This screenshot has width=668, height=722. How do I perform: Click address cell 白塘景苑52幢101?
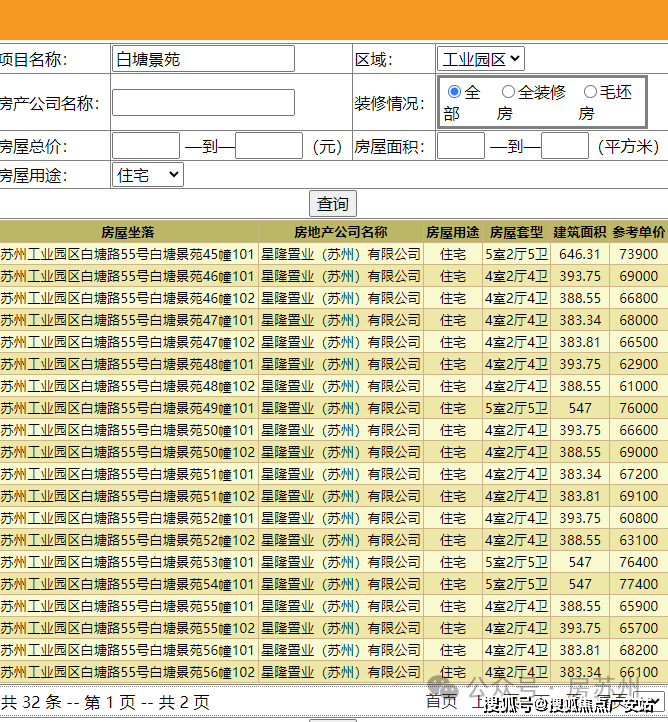pyautogui.click(x=128, y=518)
